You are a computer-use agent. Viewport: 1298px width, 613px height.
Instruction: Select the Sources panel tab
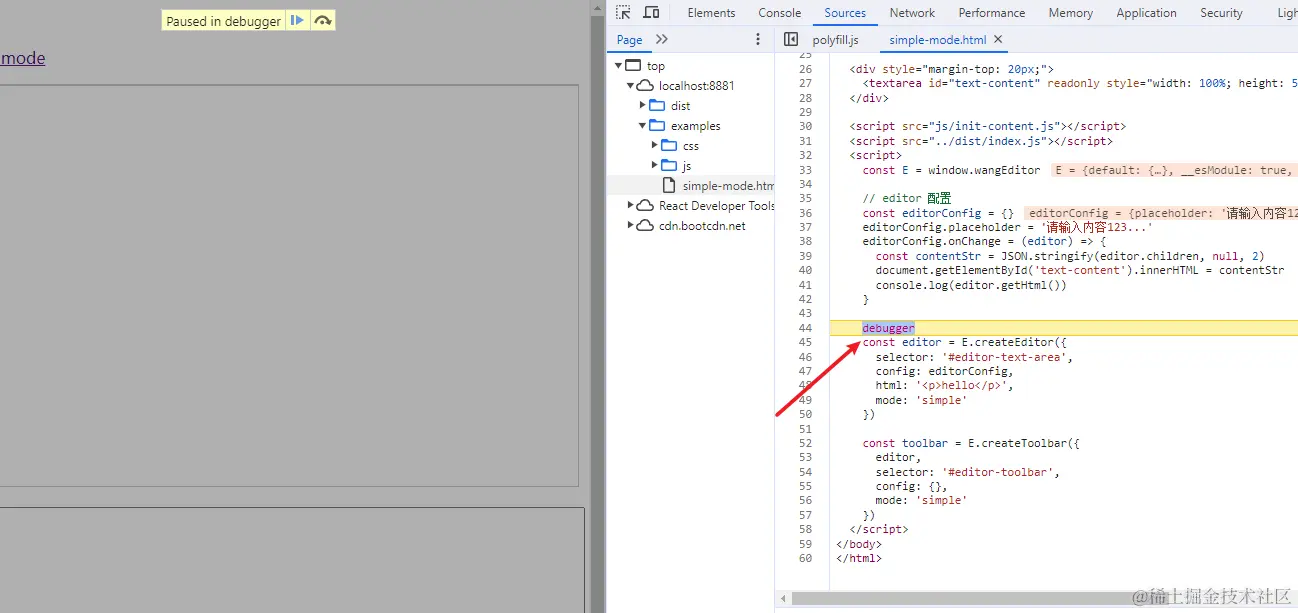pos(845,13)
